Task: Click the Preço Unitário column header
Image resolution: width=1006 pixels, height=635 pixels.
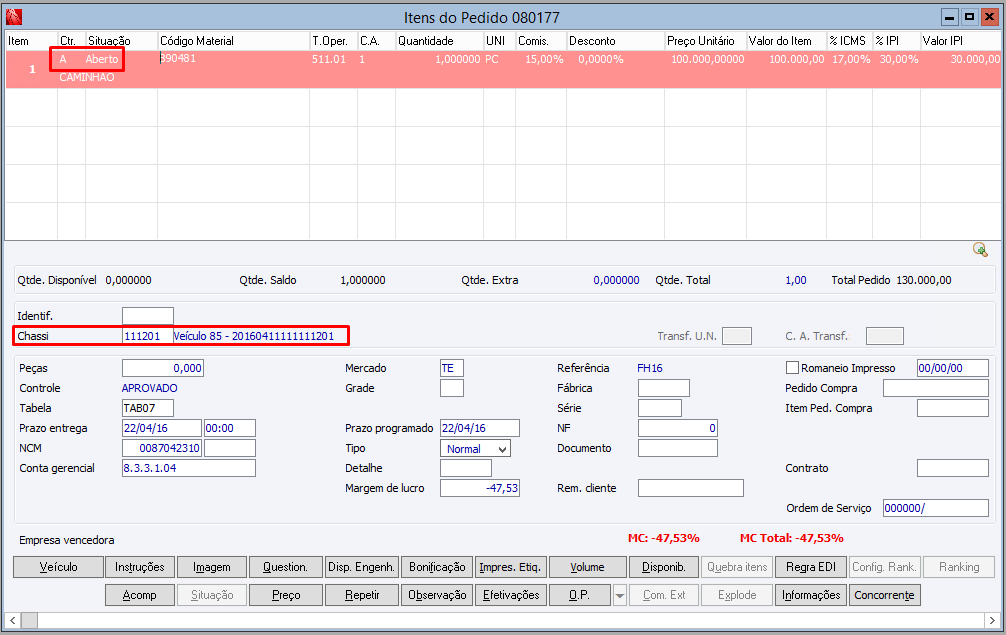Action: (x=705, y=40)
